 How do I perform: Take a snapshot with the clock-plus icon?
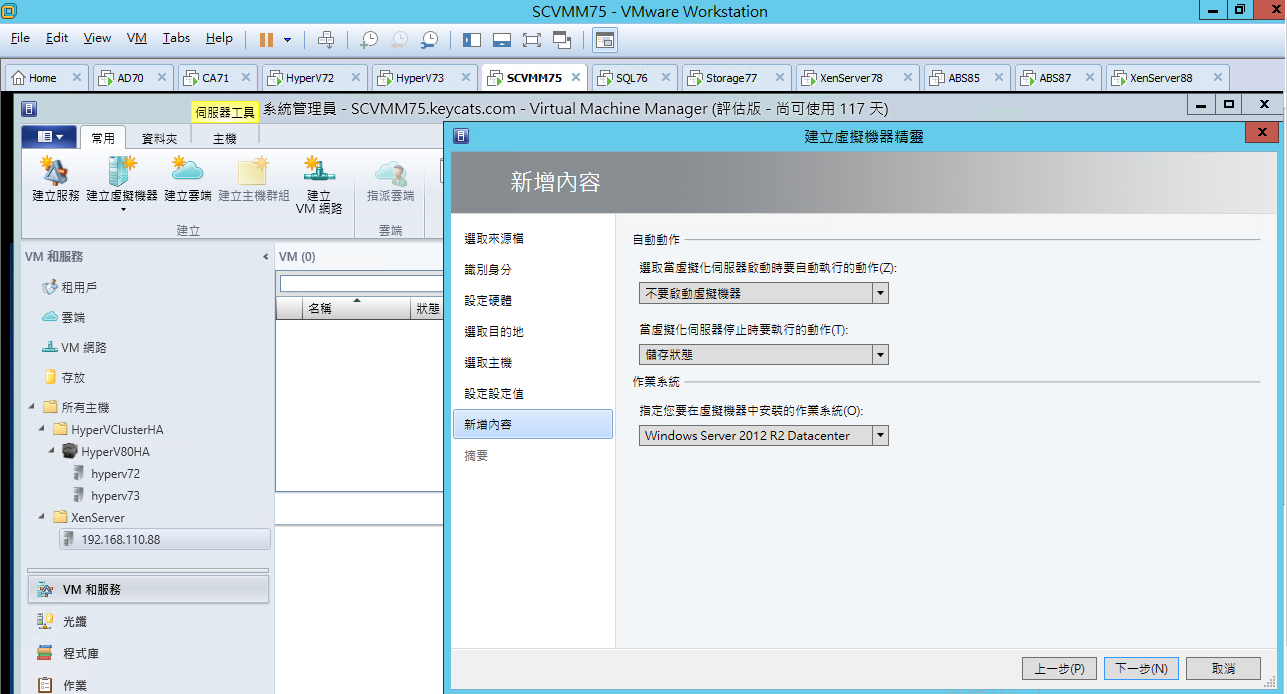(x=369, y=39)
